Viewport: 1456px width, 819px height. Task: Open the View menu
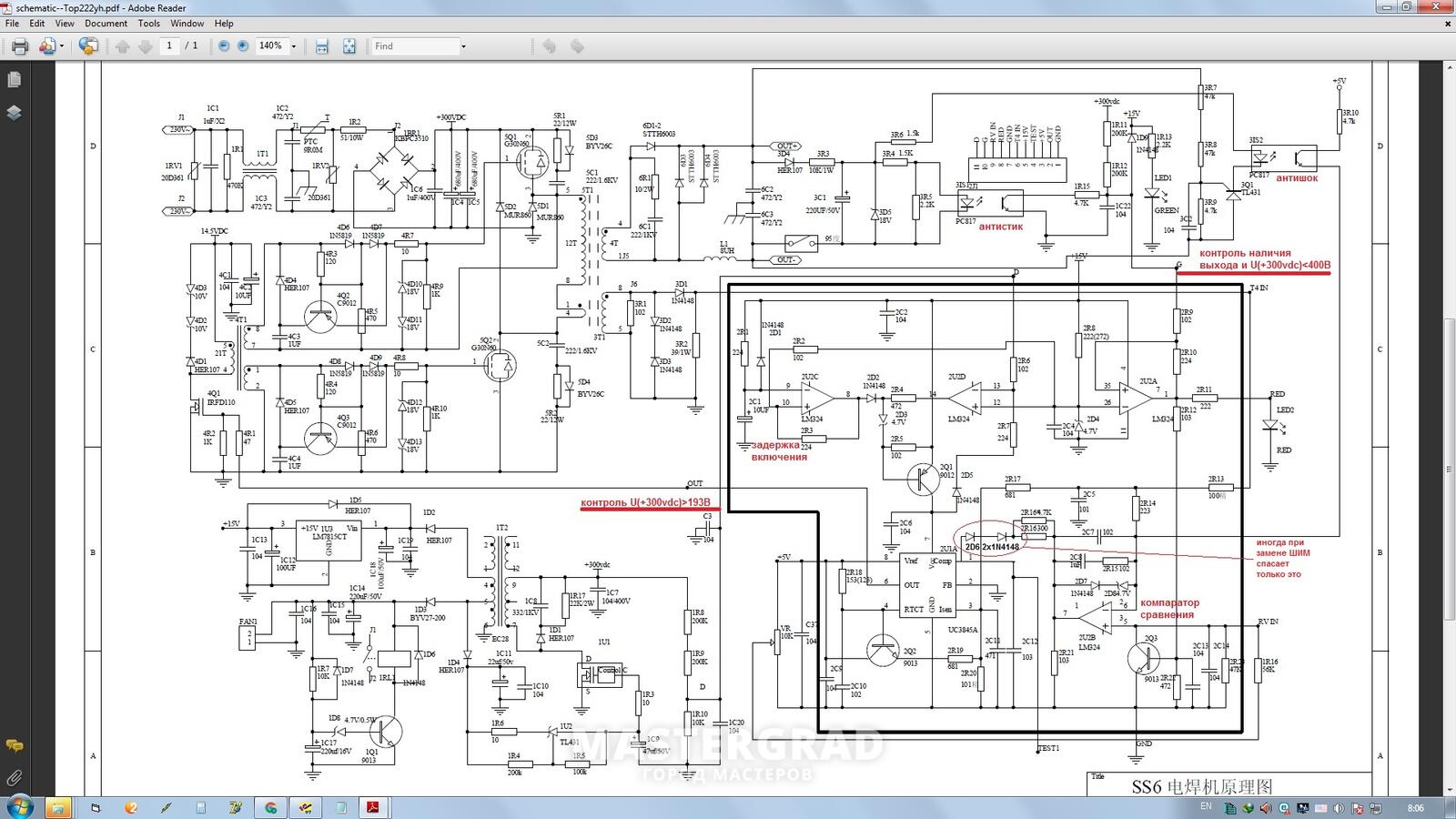coord(65,24)
